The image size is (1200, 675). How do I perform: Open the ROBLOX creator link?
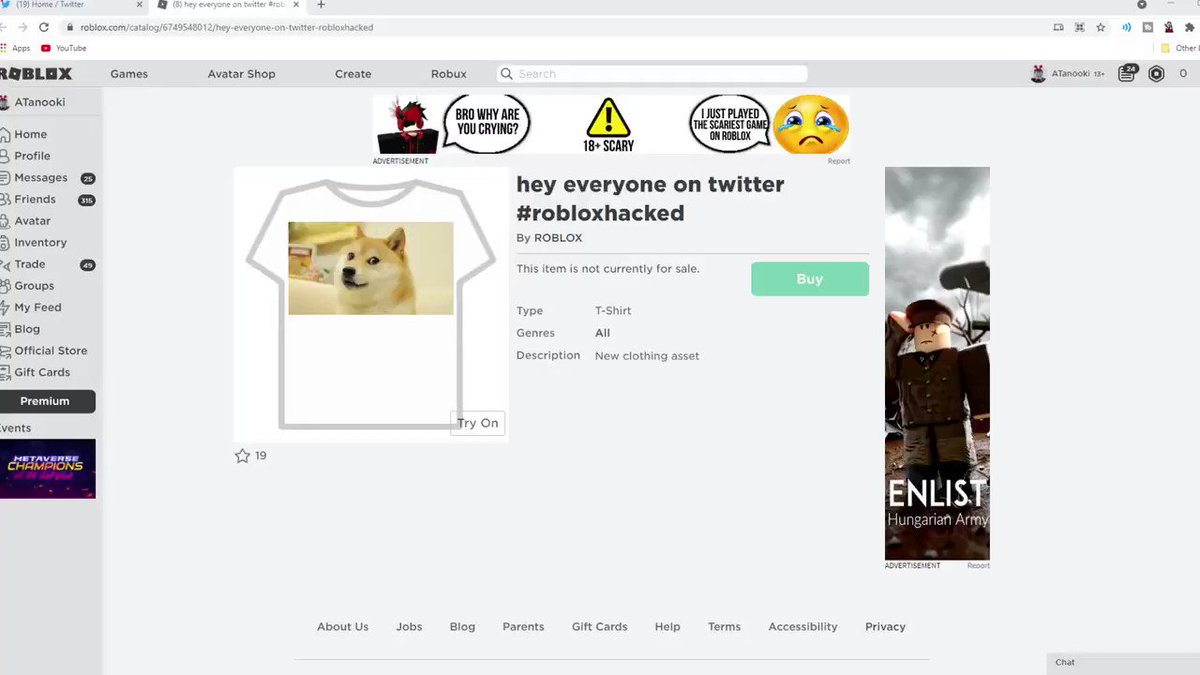(x=558, y=238)
